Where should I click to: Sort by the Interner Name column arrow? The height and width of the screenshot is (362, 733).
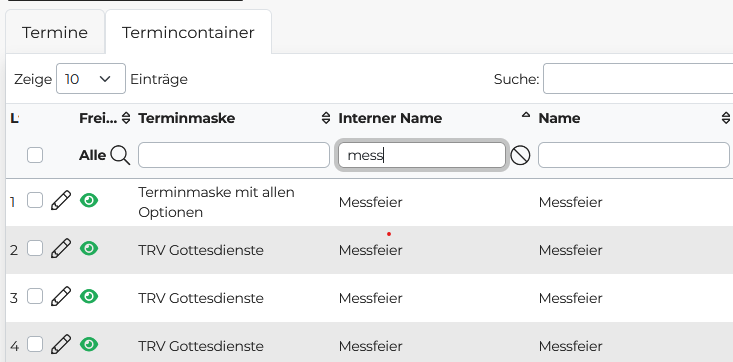526,115
